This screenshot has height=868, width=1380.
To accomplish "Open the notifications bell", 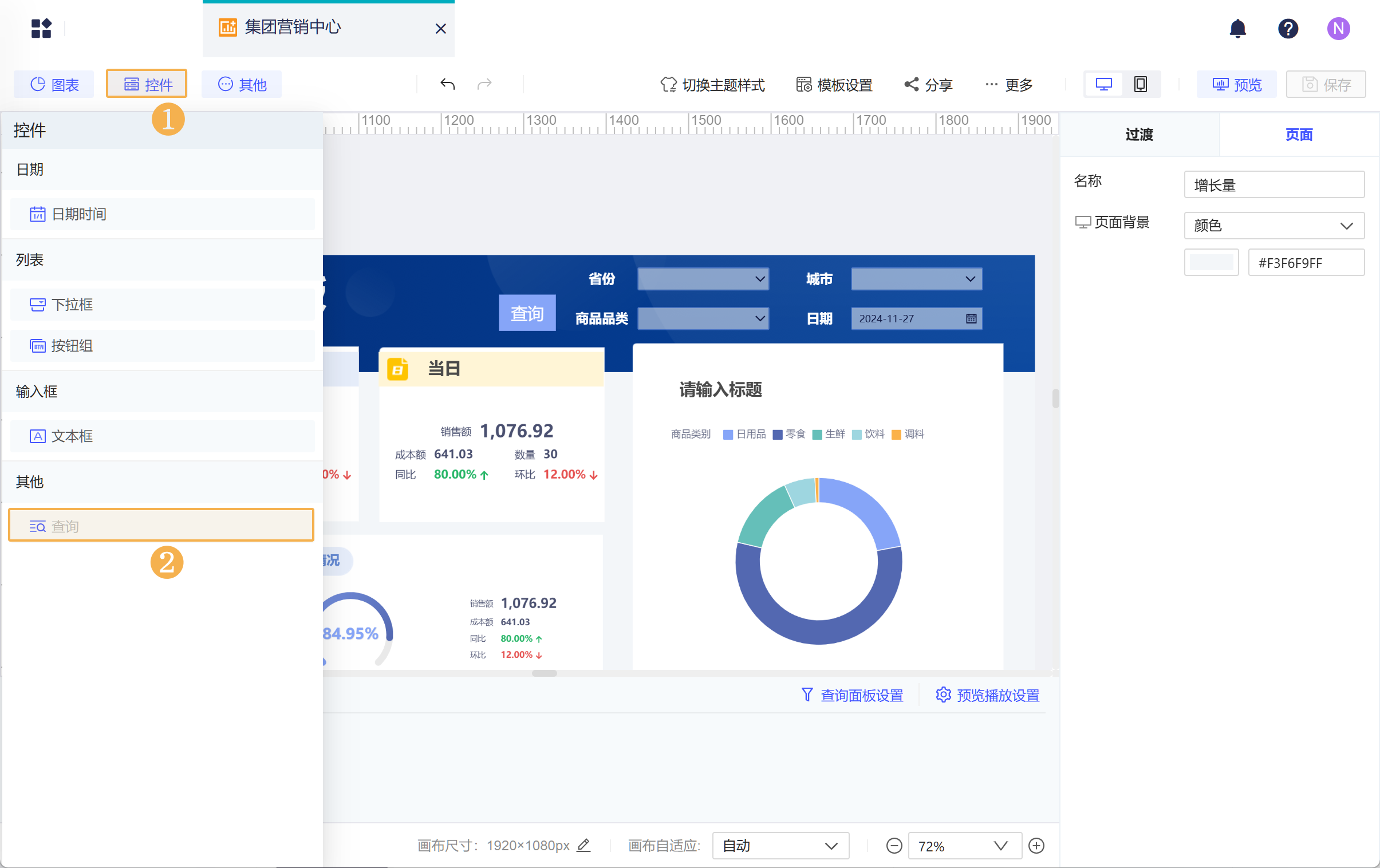I will pyautogui.click(x=1237, y=28).
